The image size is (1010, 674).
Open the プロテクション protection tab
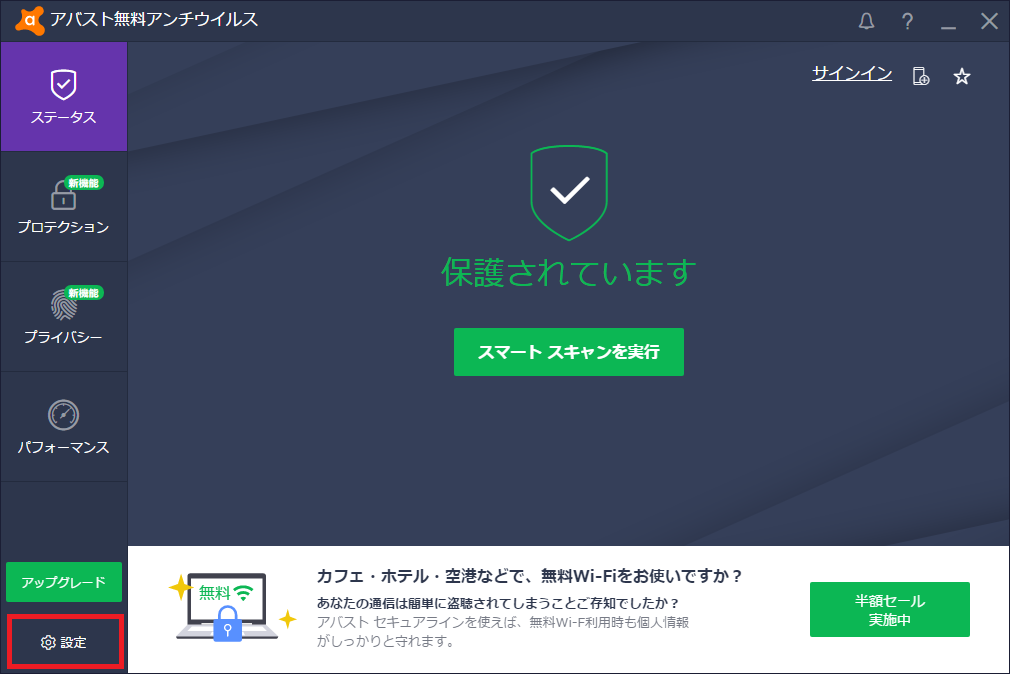point(64,206)
